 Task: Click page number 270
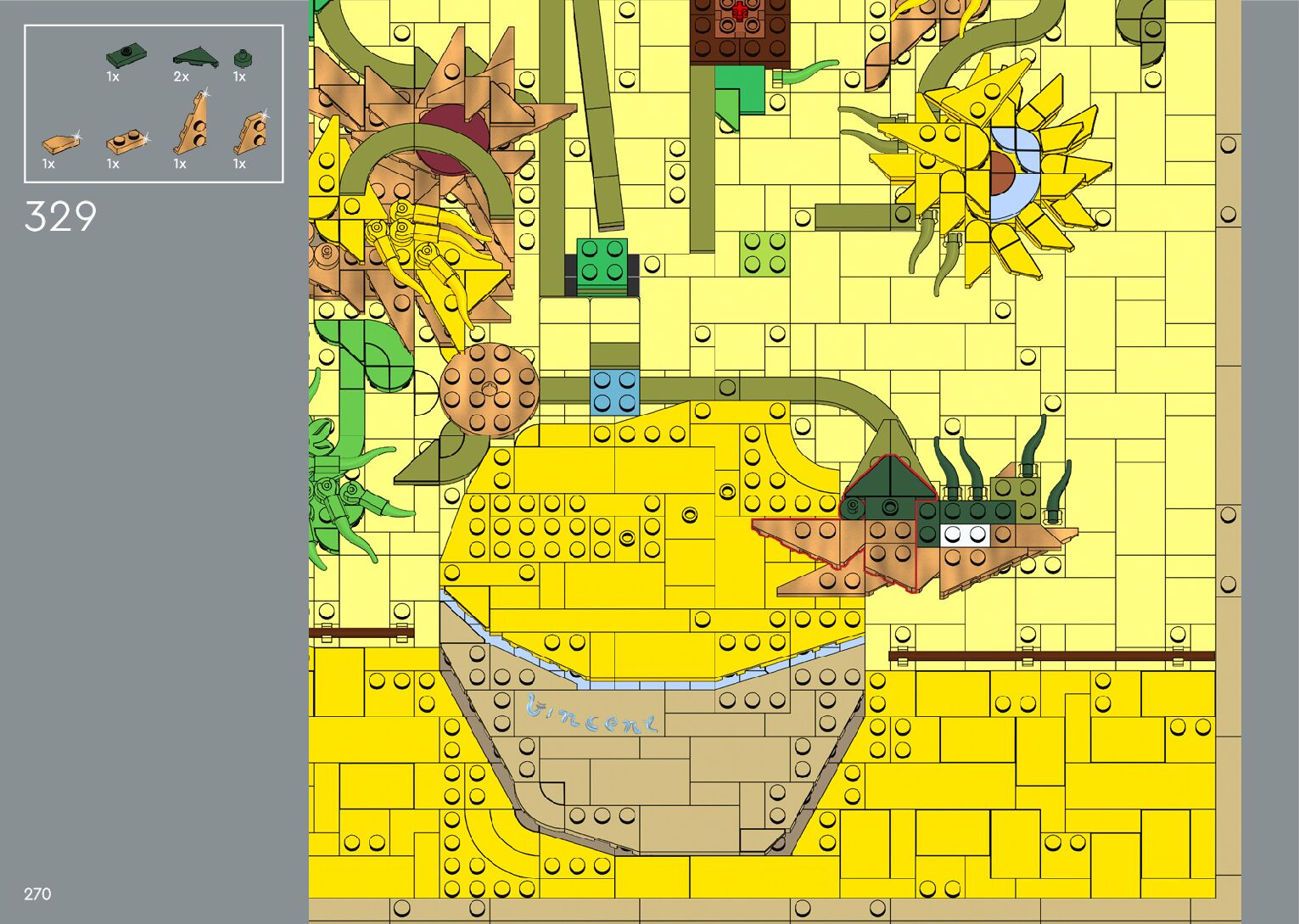[37, 894]
